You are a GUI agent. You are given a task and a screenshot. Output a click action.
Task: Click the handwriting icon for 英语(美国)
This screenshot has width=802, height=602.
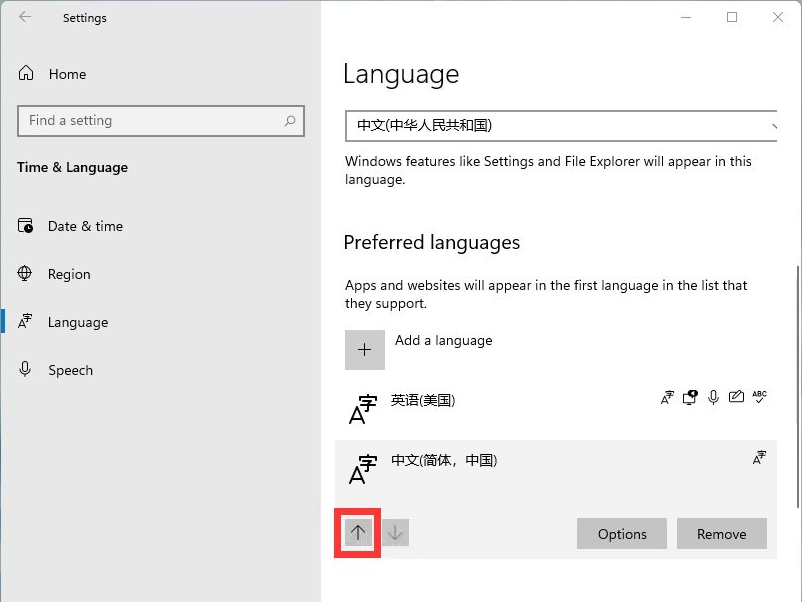click(x=736, y=398)
